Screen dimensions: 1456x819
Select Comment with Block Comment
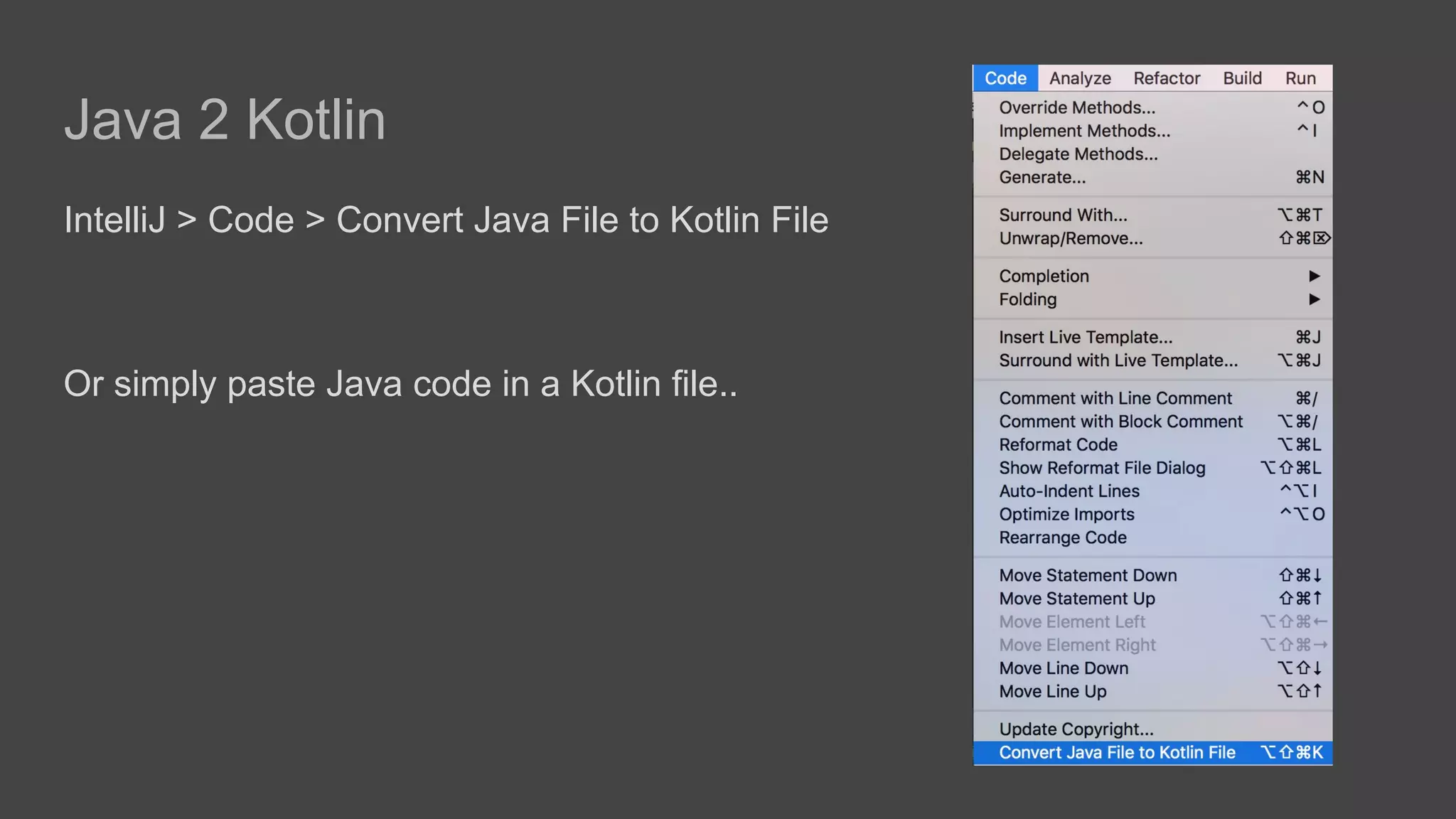click(x=1152, y=422)
